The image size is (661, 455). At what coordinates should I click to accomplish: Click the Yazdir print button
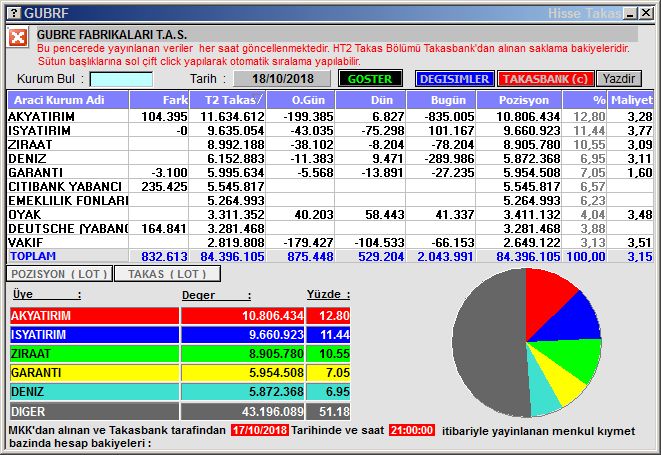[618, 79]
